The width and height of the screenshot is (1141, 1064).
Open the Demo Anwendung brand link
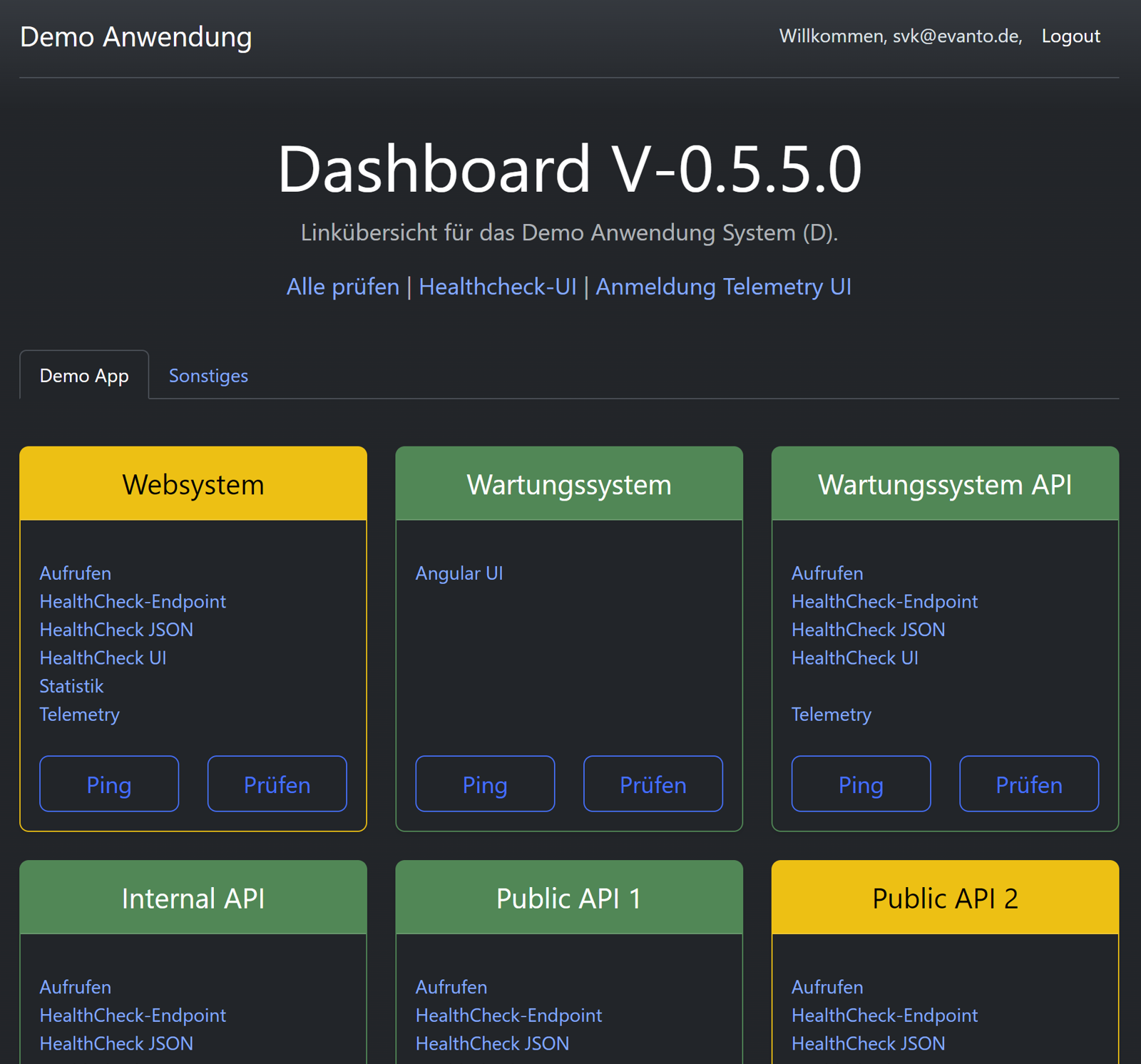click(x=135, y=37)
